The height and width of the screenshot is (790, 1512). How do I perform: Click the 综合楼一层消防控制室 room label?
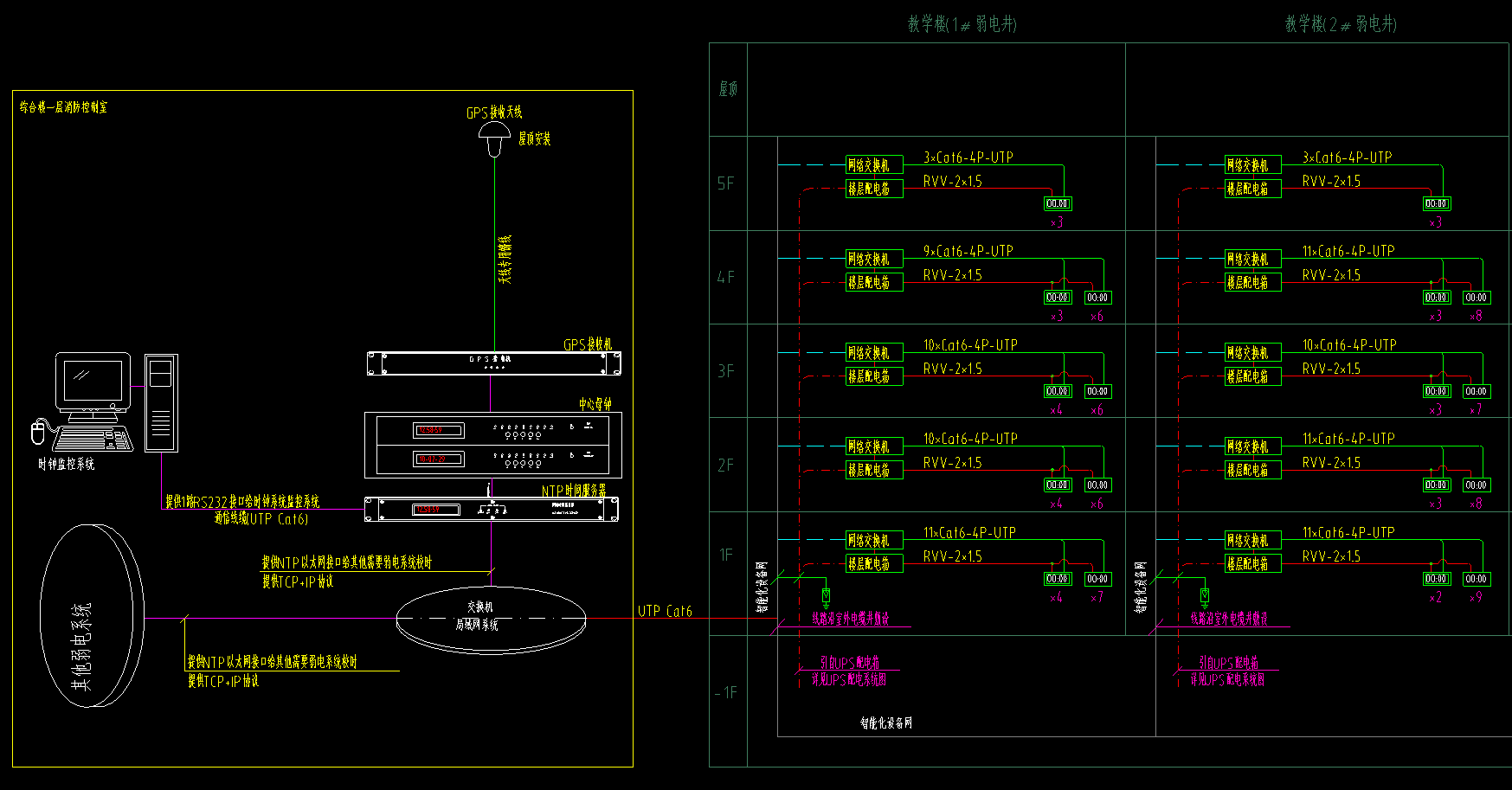coord(64,107)
